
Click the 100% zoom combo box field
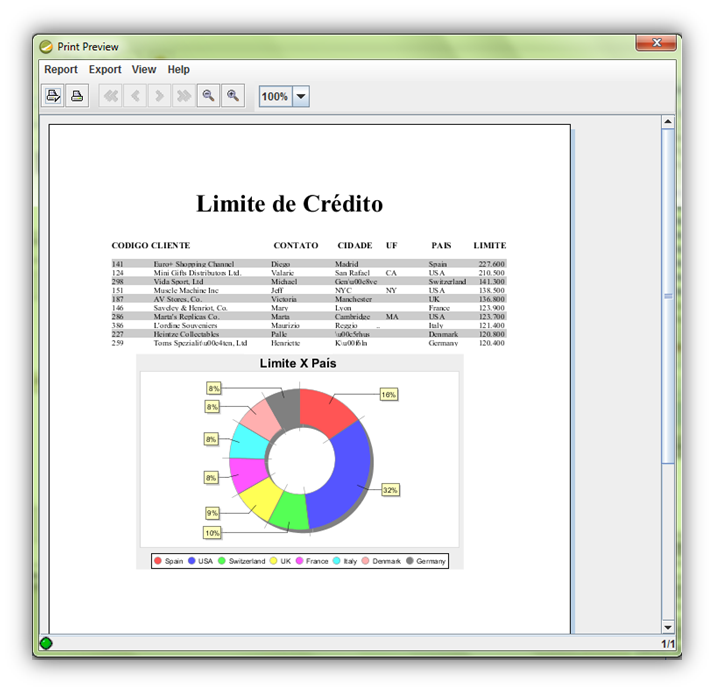pyautogui.click(x=275, y=97)
